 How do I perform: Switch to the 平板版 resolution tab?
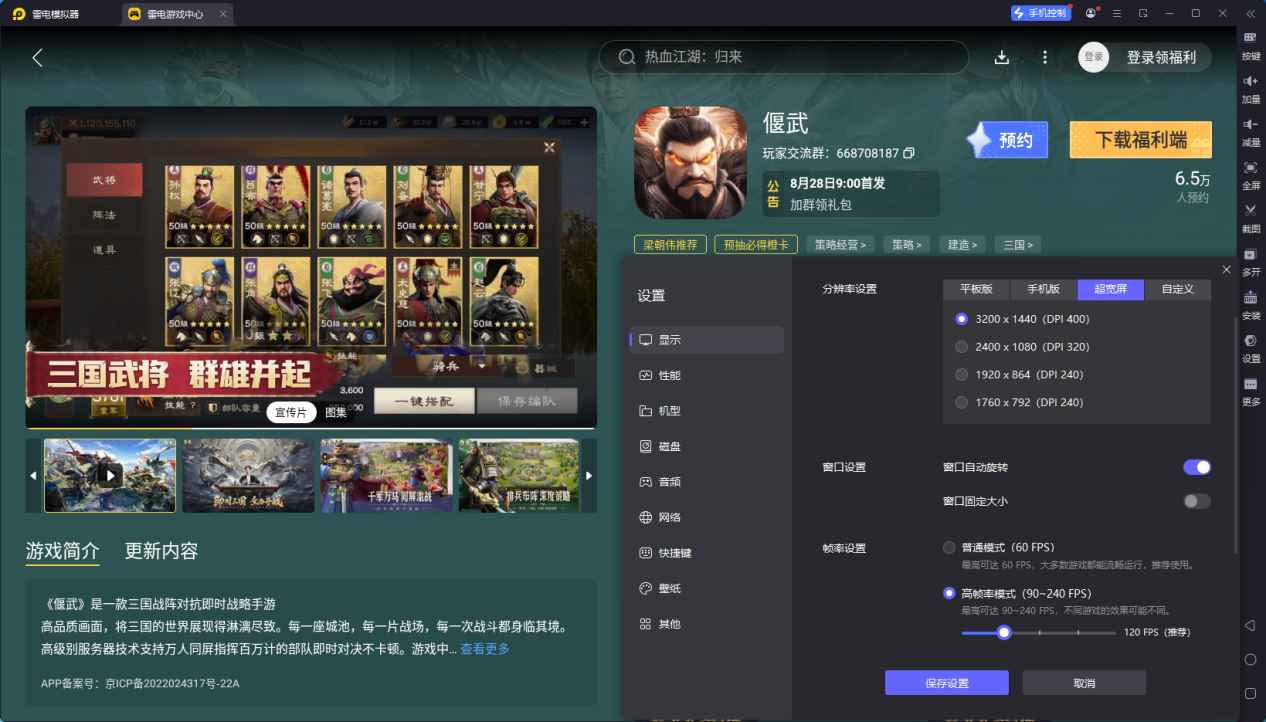976,289
